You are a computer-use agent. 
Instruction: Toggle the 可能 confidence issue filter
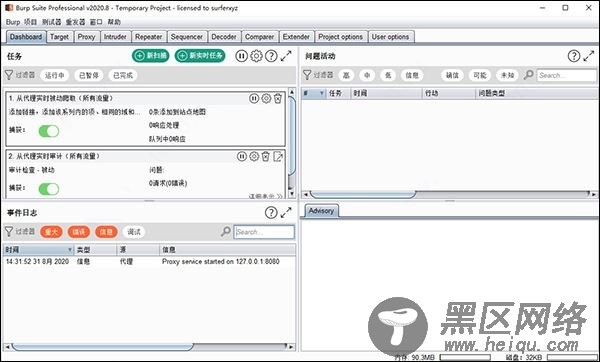pyautogui.click(x=479, y=75)
